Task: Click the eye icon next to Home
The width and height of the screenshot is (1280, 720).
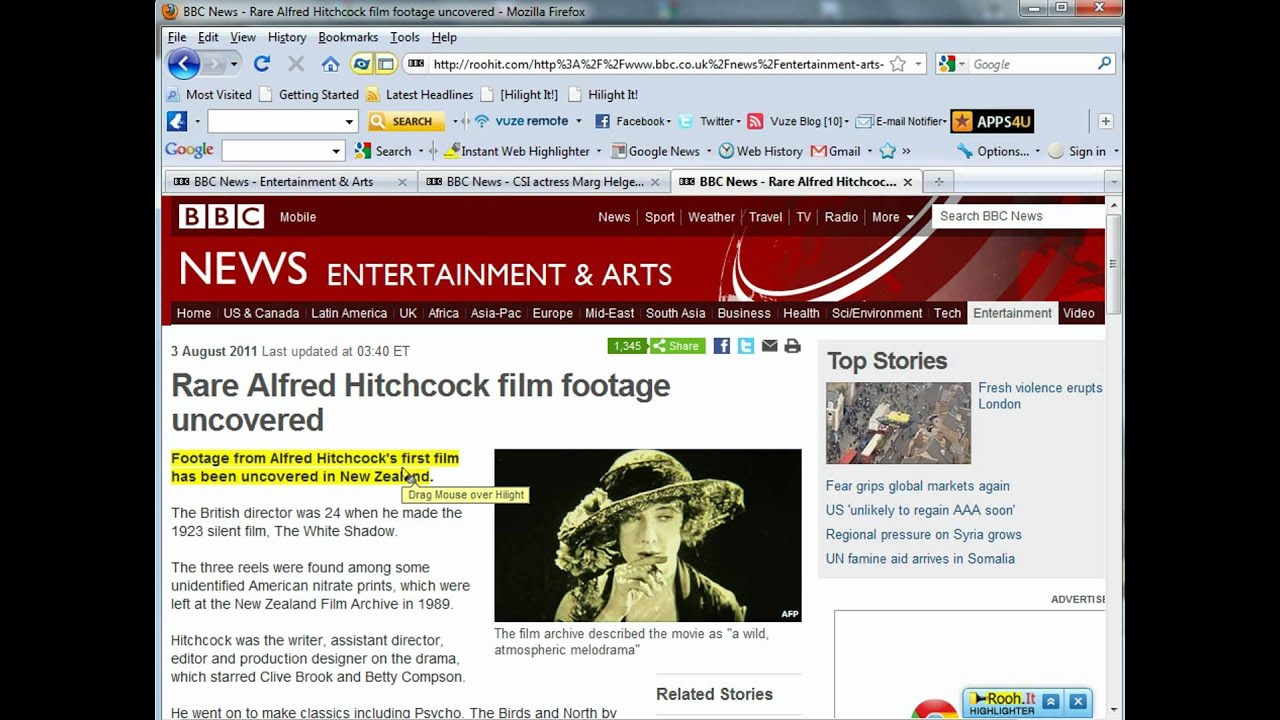Action: click(x=362, y=64)
